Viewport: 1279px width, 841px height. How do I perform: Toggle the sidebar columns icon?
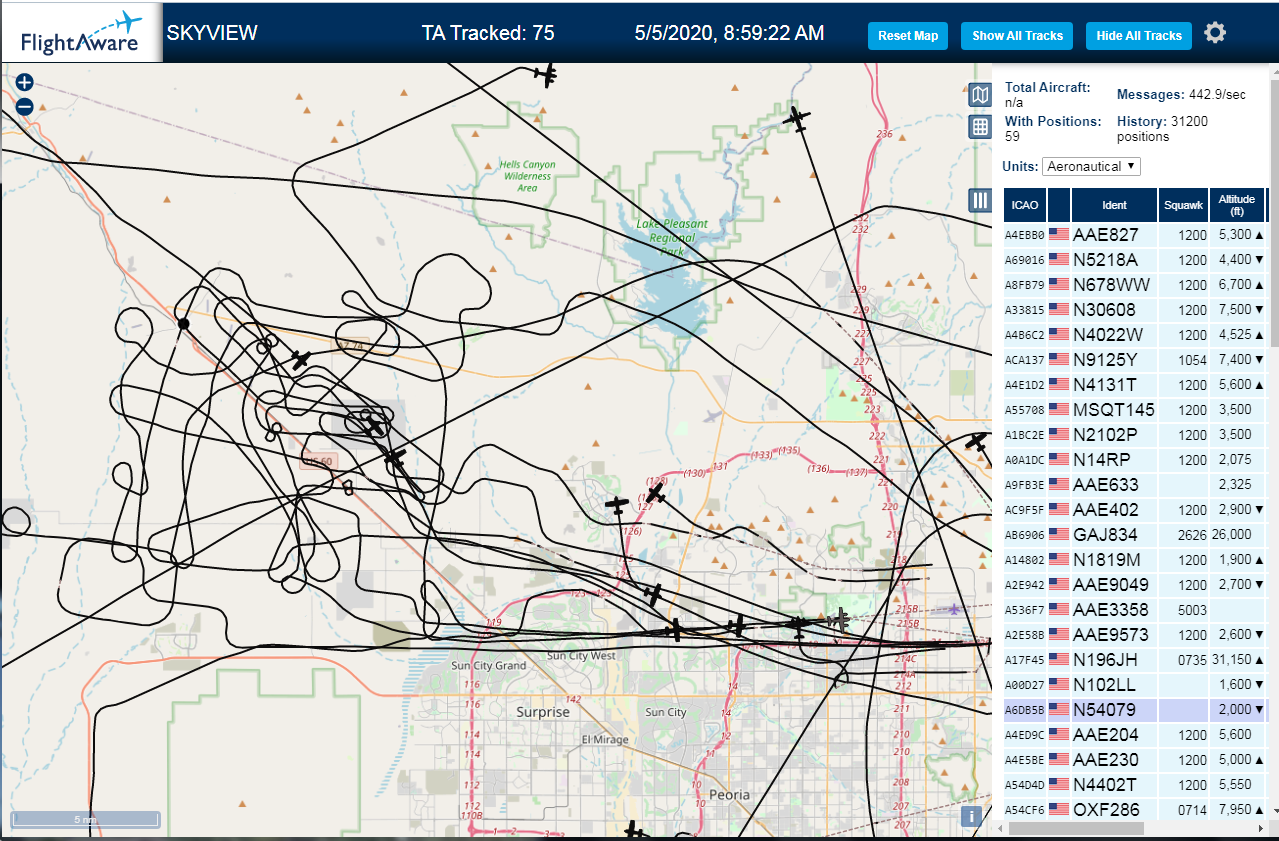click(980, 200)
